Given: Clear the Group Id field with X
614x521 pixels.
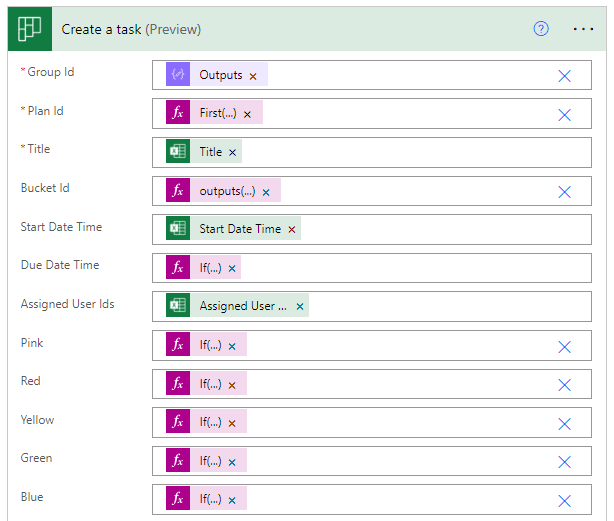Looking at the screenshot, I should click(564, 76).
